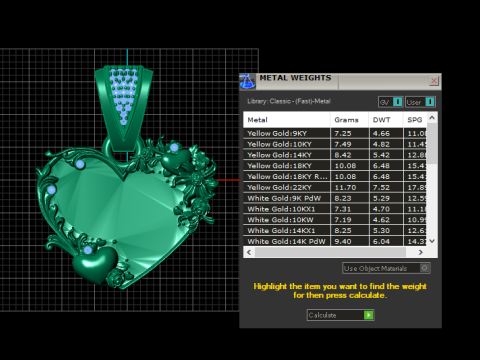Click the horizontal scrollbar thumb
The width and height of the screenshot is (480, 360).
click(x=331, y=252)
